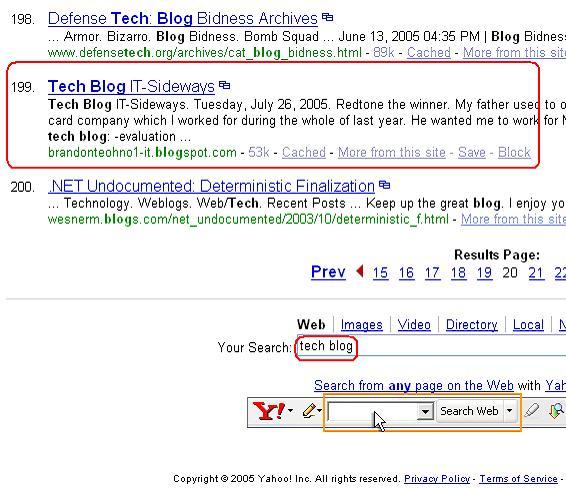
Task: Click the highlighter icon in Yahoo toolbar
Action: pyautogui.click(x=532, y=410)
